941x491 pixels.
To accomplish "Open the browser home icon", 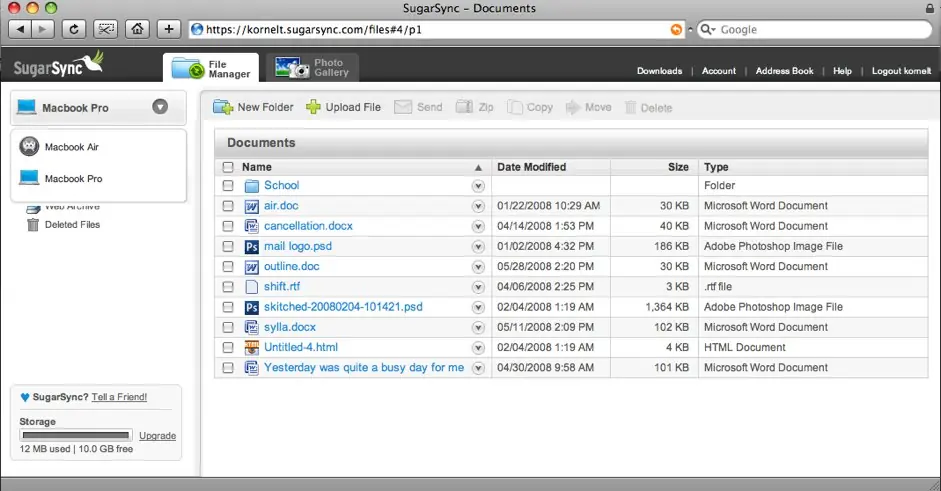I will click(x=137, y=29).
